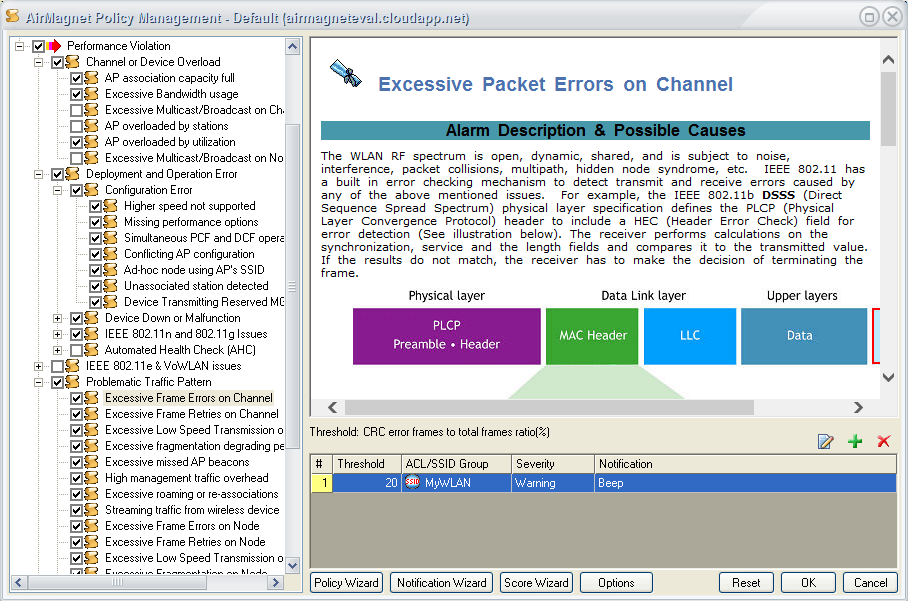Image resolution: width=908 pixels, height=601 pixels.
Task: Enable Excessive Multicast/Broadcast on Channel checkbox
Action: pyautogui.click(x=76, y=110)
